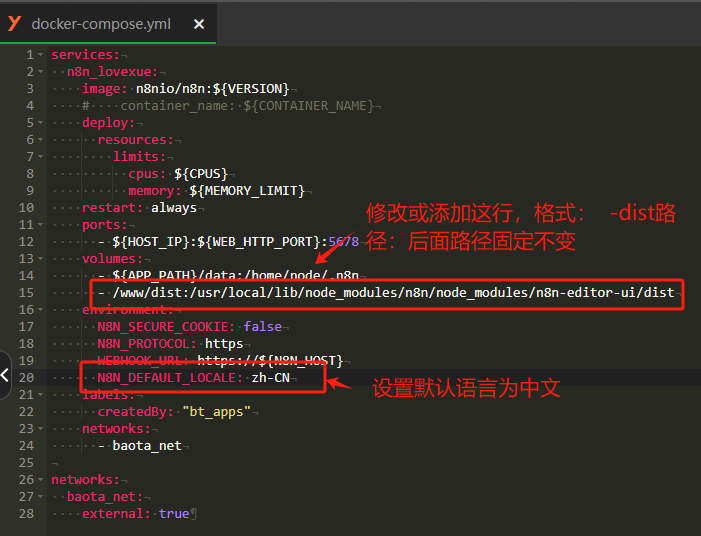Image resolution: width=701 pixels, height=536 pixels.
Task: Click the resources: key
Action: point(135,139)
